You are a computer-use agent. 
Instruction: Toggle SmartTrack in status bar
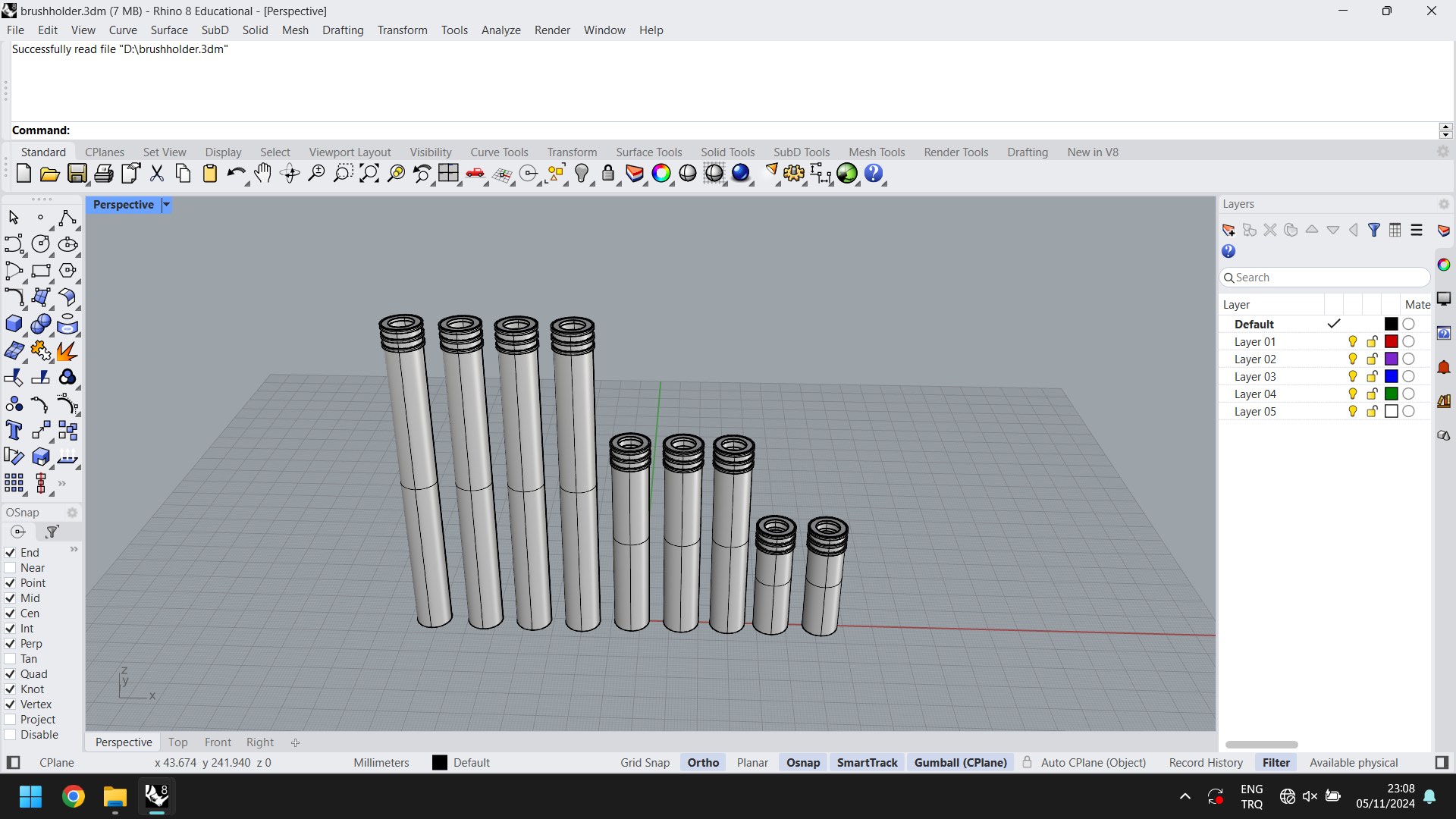tap(868, 763)
